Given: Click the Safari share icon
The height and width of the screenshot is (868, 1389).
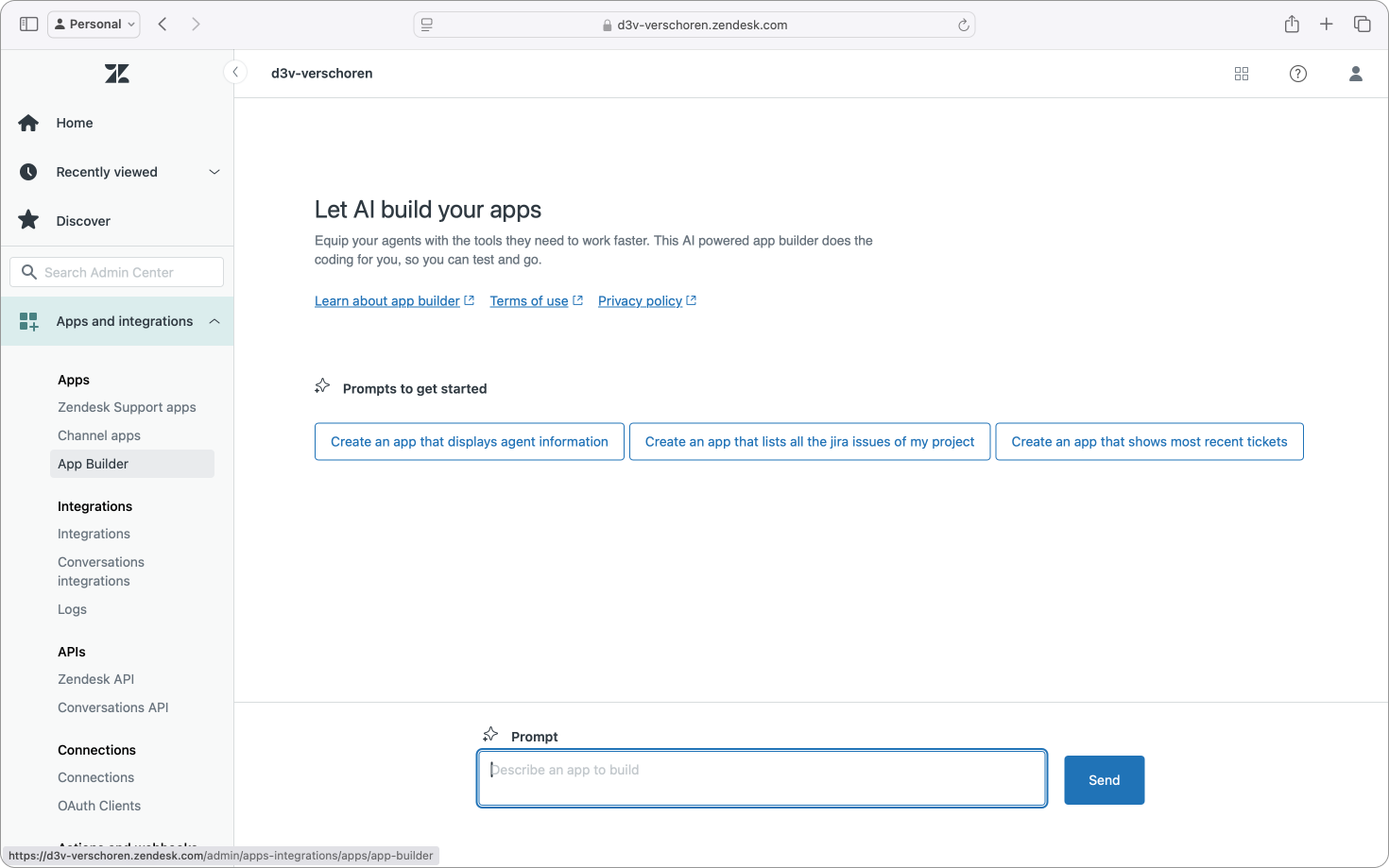Looking at the screenshot, I should (x=1292, y=25).
